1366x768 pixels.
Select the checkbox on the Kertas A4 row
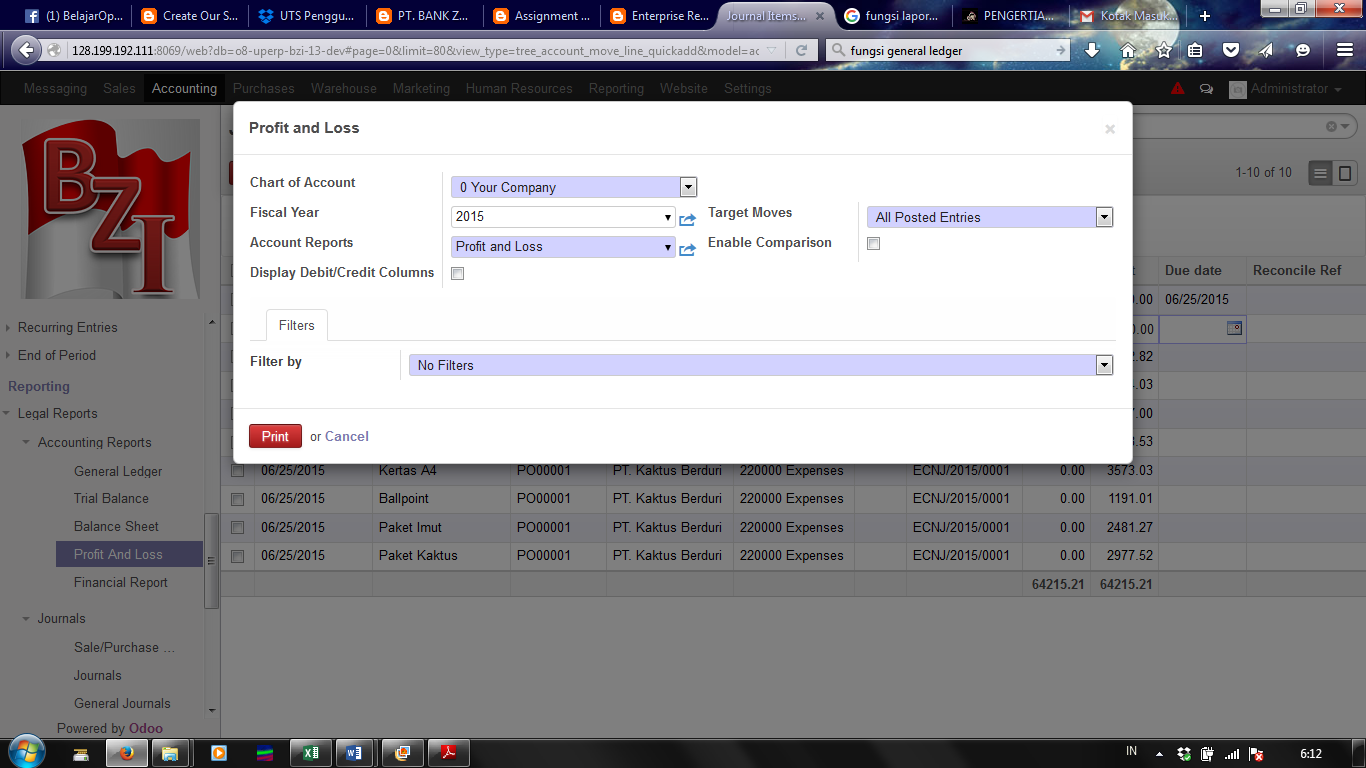coord(237,470)
